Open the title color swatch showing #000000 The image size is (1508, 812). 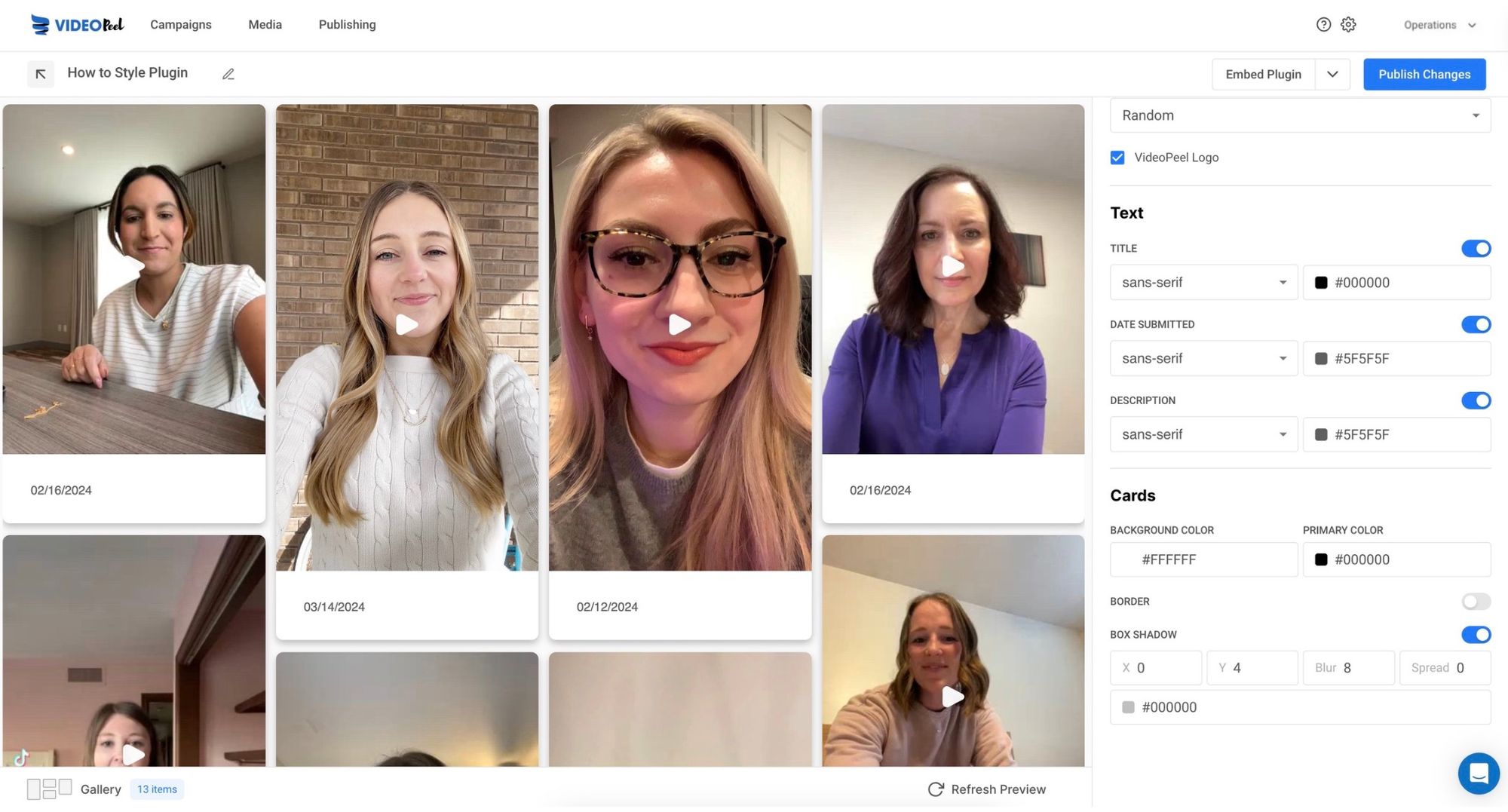point(1320,282)
